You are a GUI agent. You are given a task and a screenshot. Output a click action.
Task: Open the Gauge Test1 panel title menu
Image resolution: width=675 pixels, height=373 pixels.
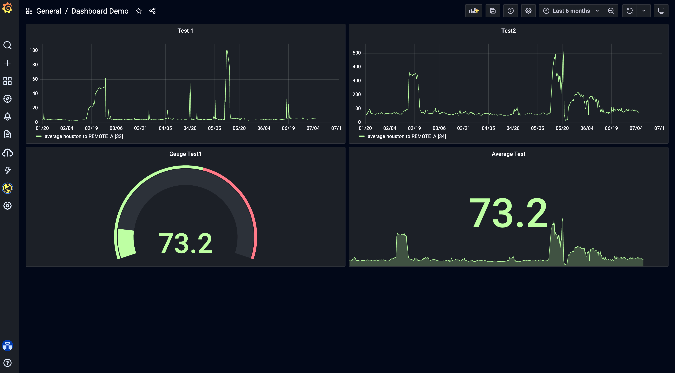[x=186, y=154]
